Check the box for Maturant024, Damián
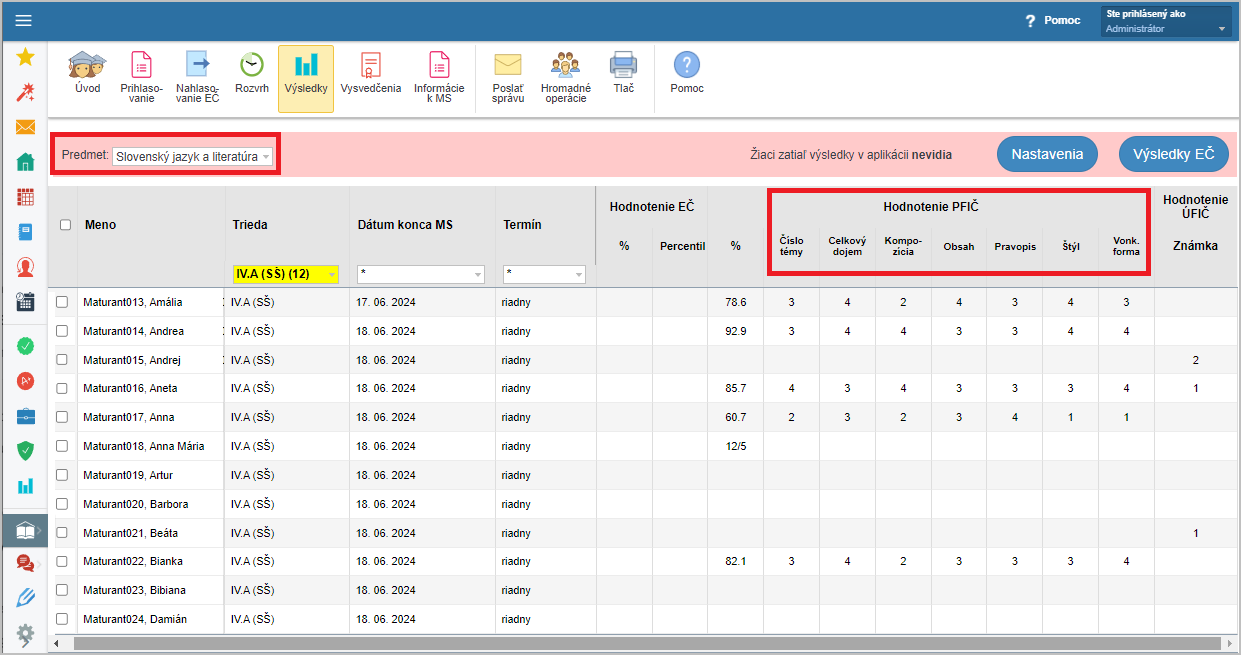Screen dimensions: 1241x655 (x=62, y=619)
